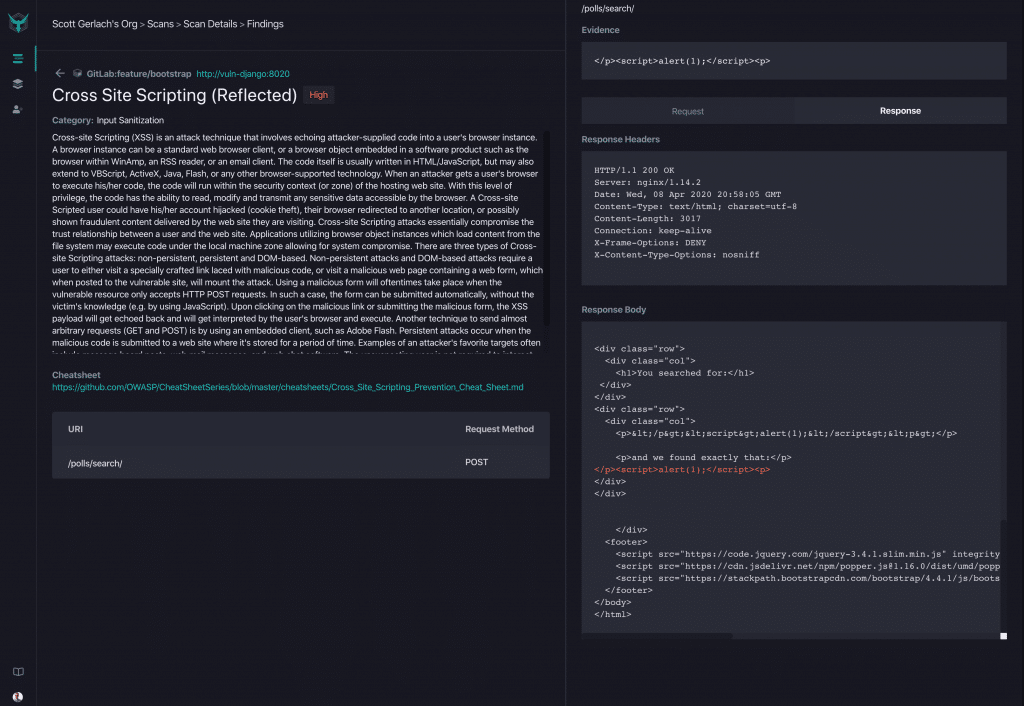Click the red highlighted script line in response body

(682, 470)
